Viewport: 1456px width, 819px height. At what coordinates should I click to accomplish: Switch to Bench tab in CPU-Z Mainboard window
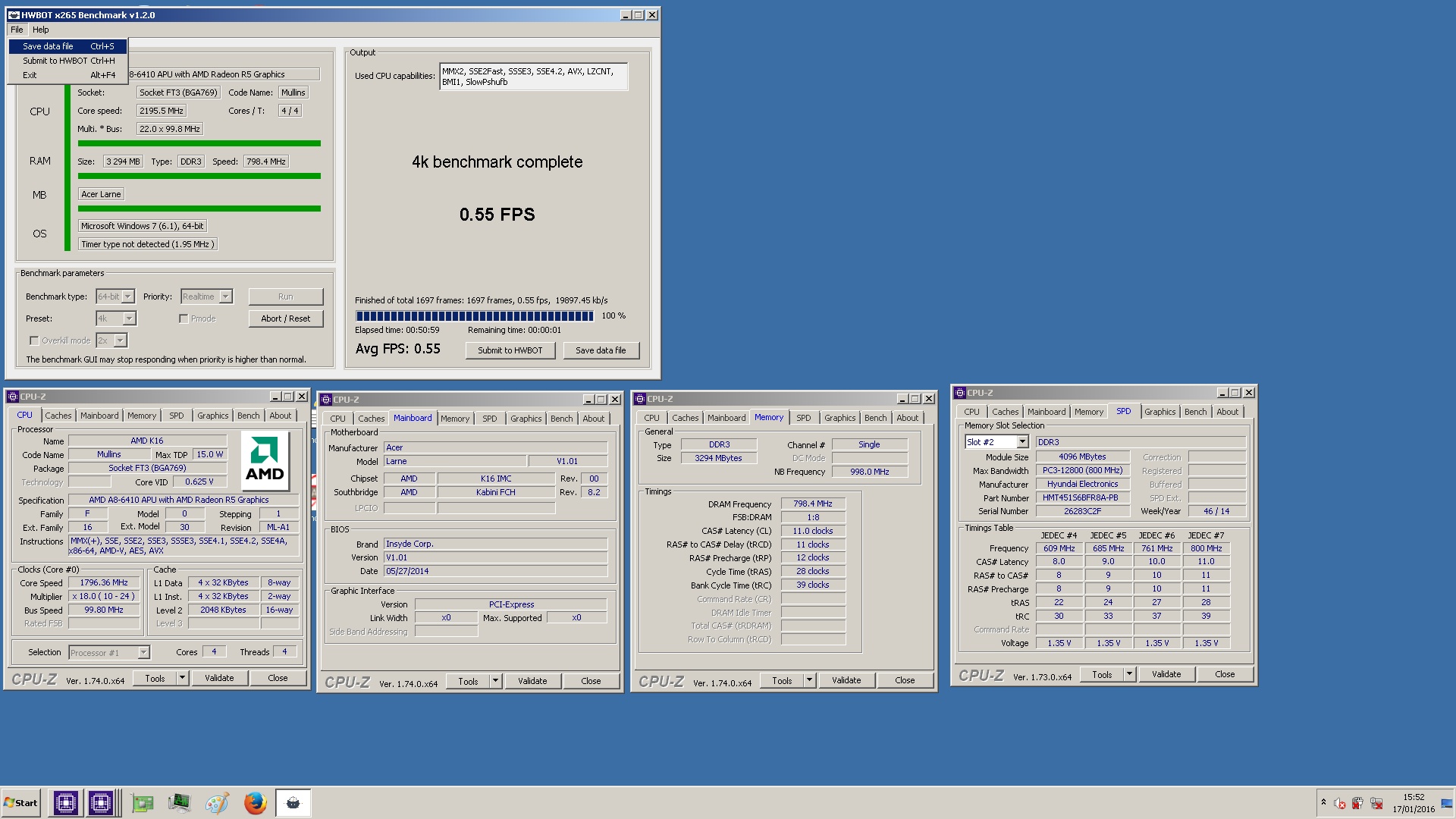click(562, 419)
